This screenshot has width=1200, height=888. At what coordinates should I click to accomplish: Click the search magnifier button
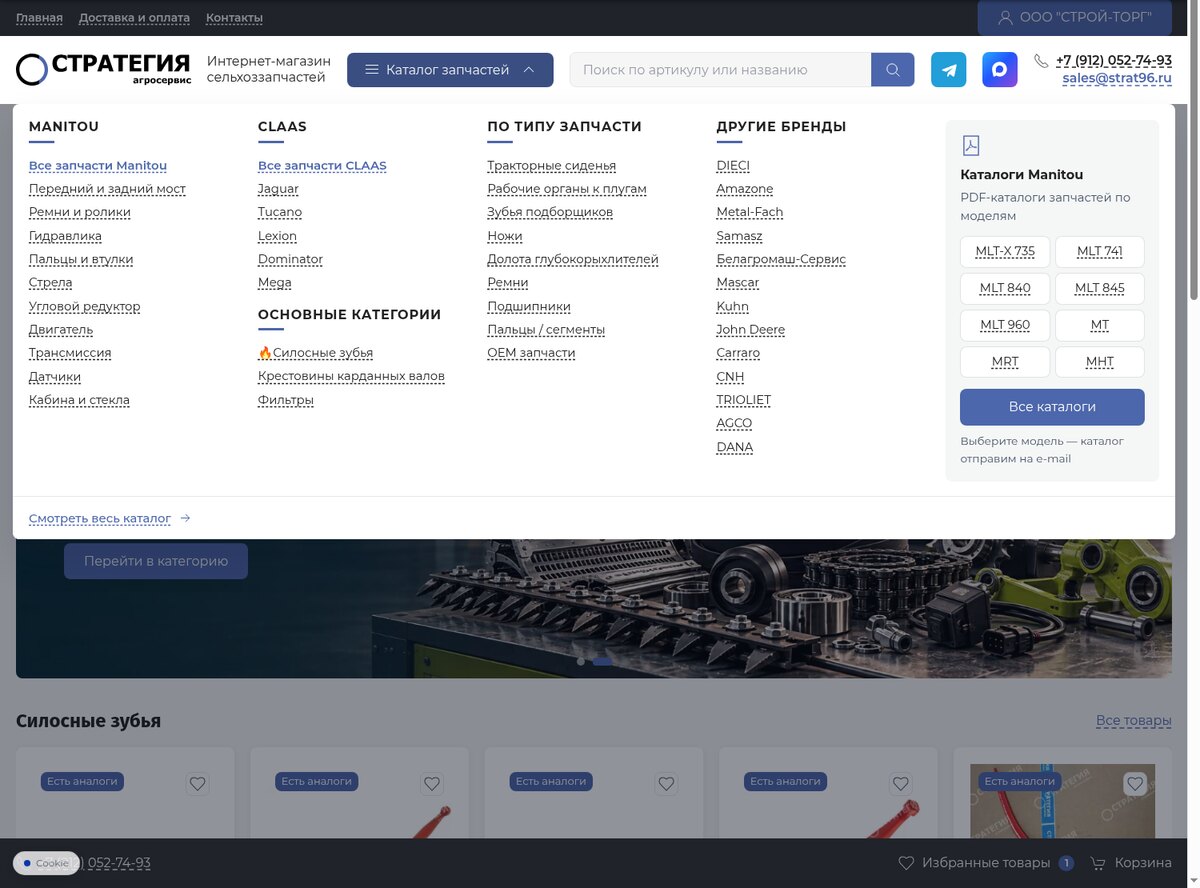point(893,70)
